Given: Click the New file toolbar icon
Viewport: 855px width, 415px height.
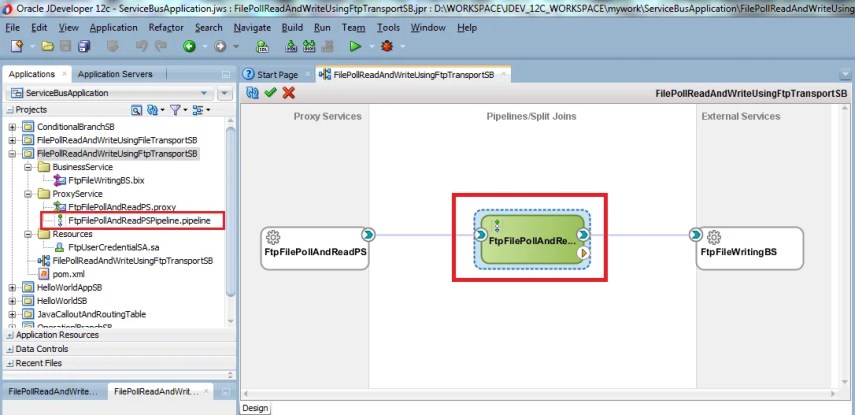Looking at the screenshot, I should [x=17, y=47].
